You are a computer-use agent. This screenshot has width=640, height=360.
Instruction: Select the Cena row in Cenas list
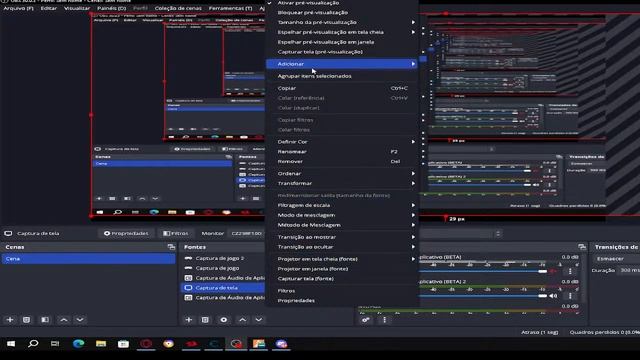pos(89,259)
